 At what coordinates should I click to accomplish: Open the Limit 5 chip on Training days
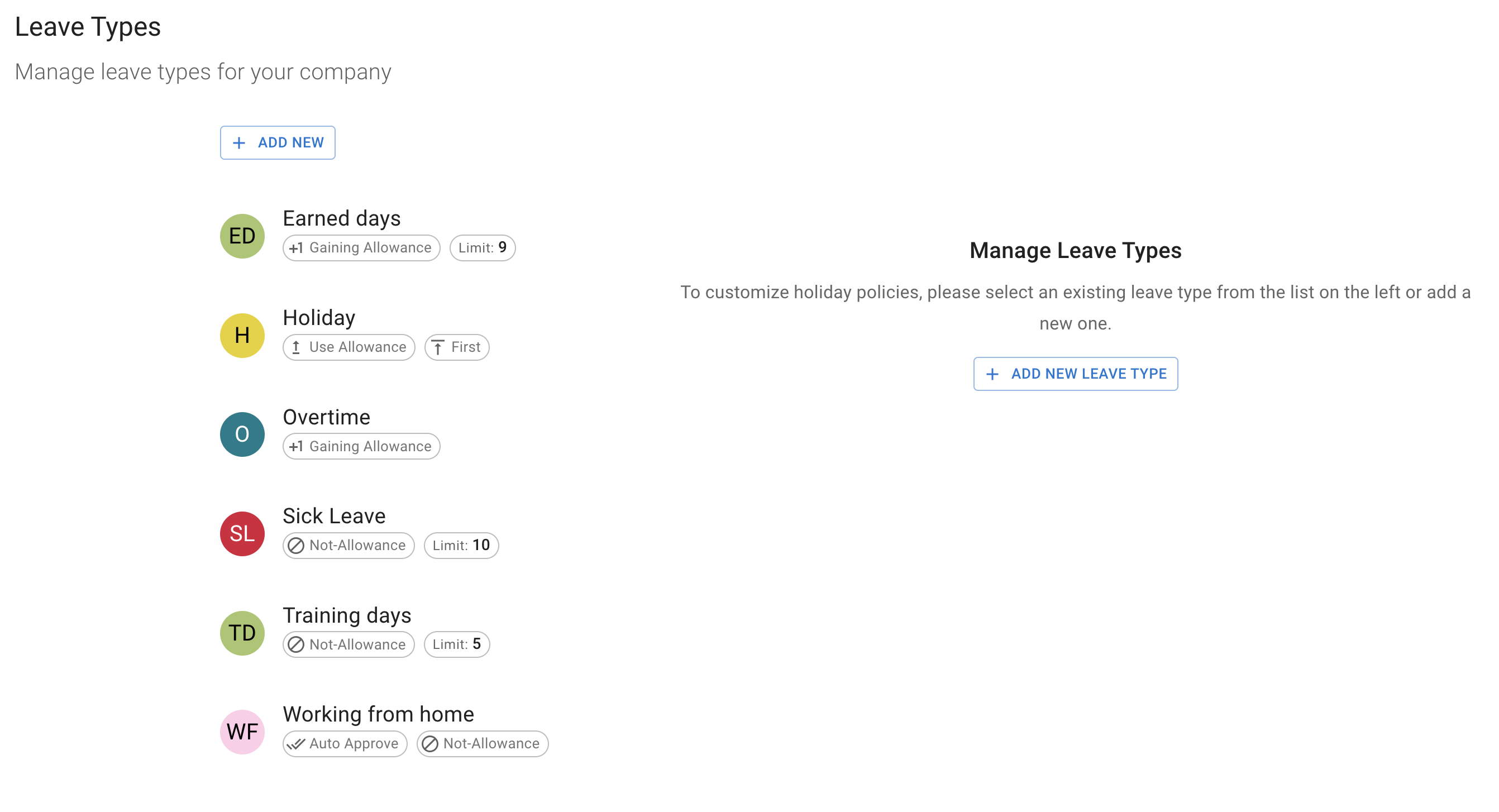[456, 644]
